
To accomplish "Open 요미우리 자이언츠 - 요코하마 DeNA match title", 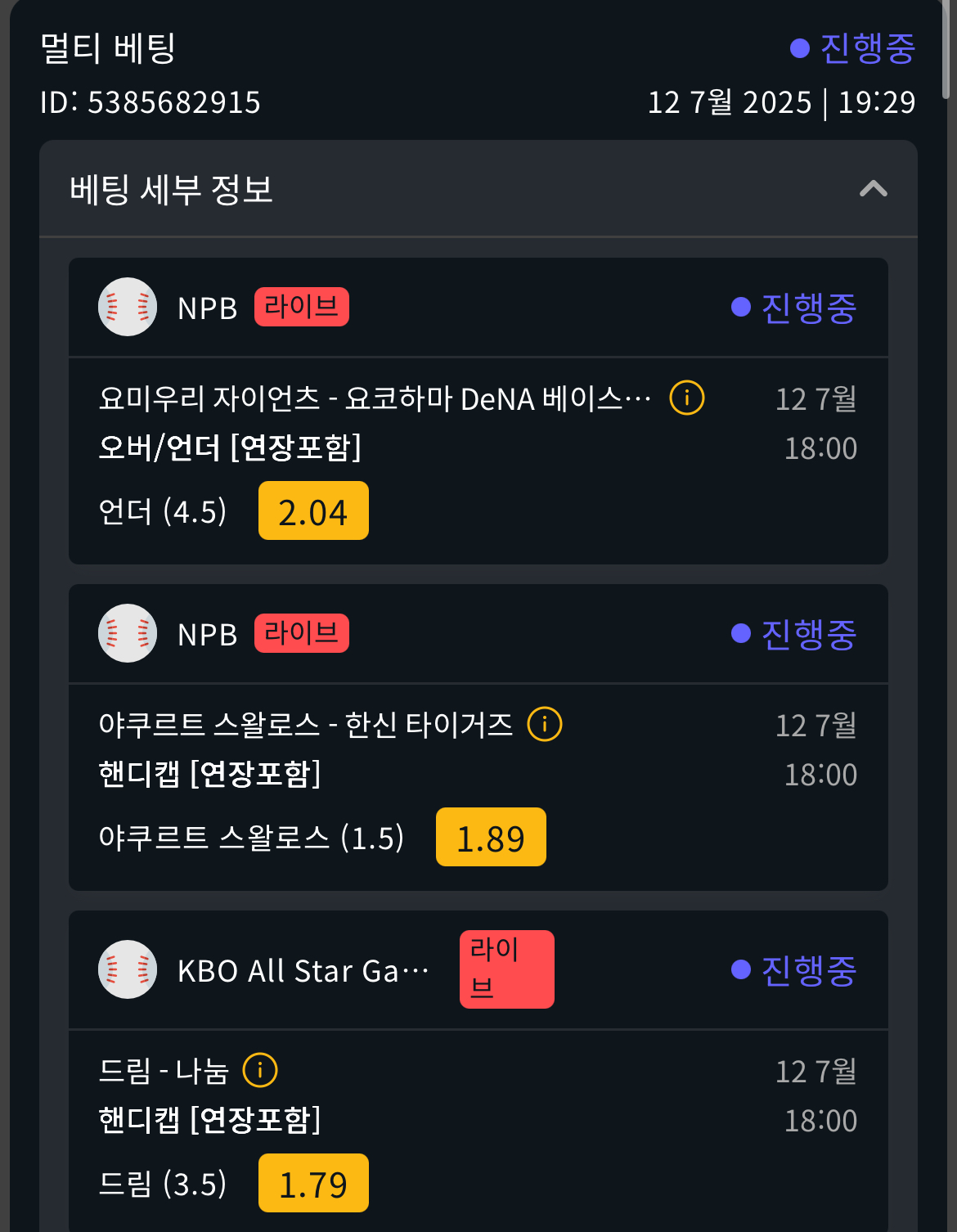I will [x=375, y=398].
